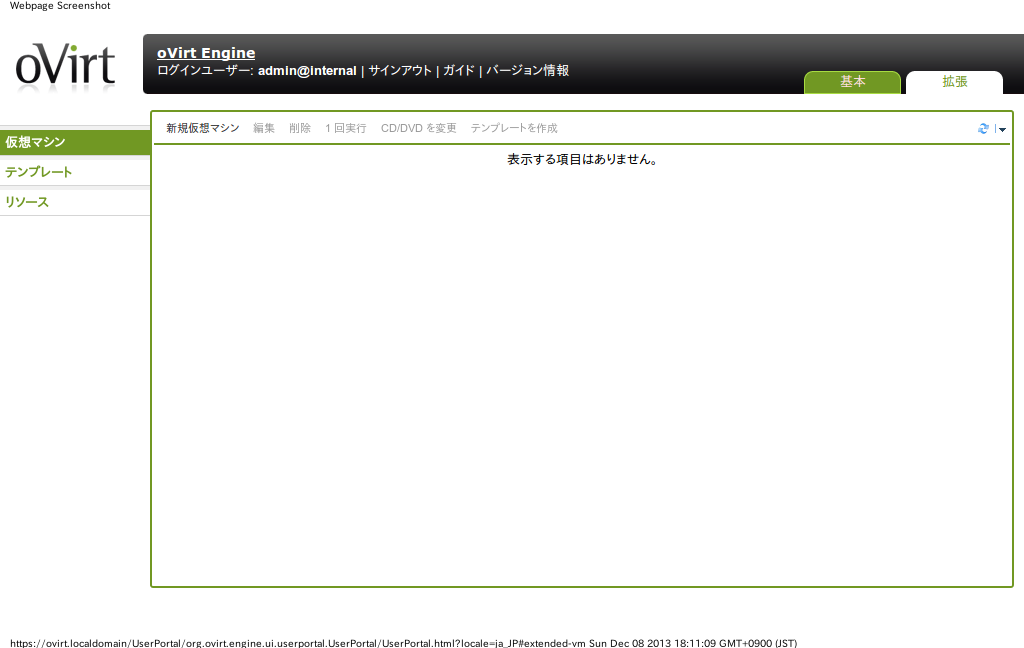Screen dimensions: 1024x648
Task: Switch to the 基本 tab
Action: click(x=852, y=82)
